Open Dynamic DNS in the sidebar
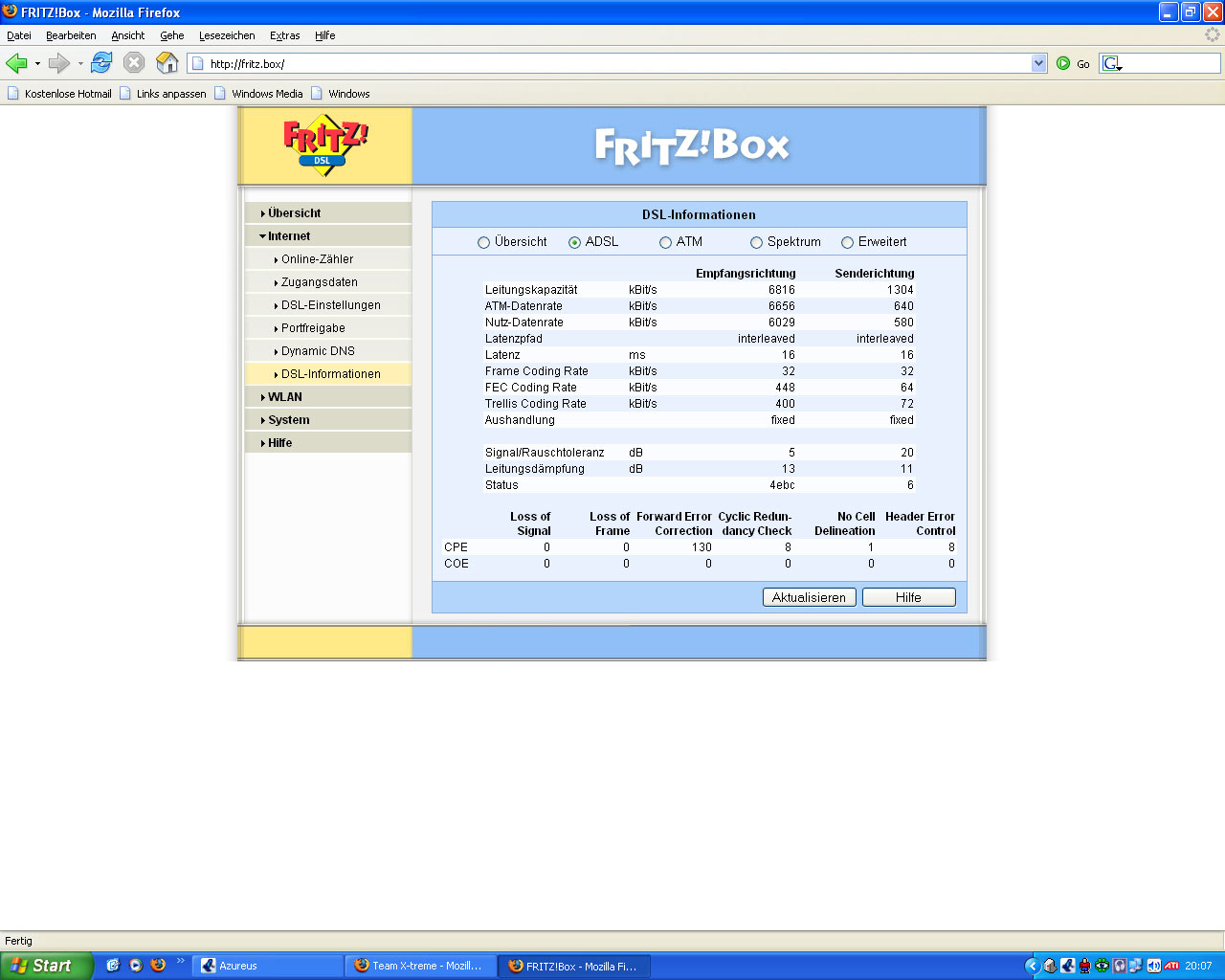The image size is (1225, 980). (x=327, y=351)
